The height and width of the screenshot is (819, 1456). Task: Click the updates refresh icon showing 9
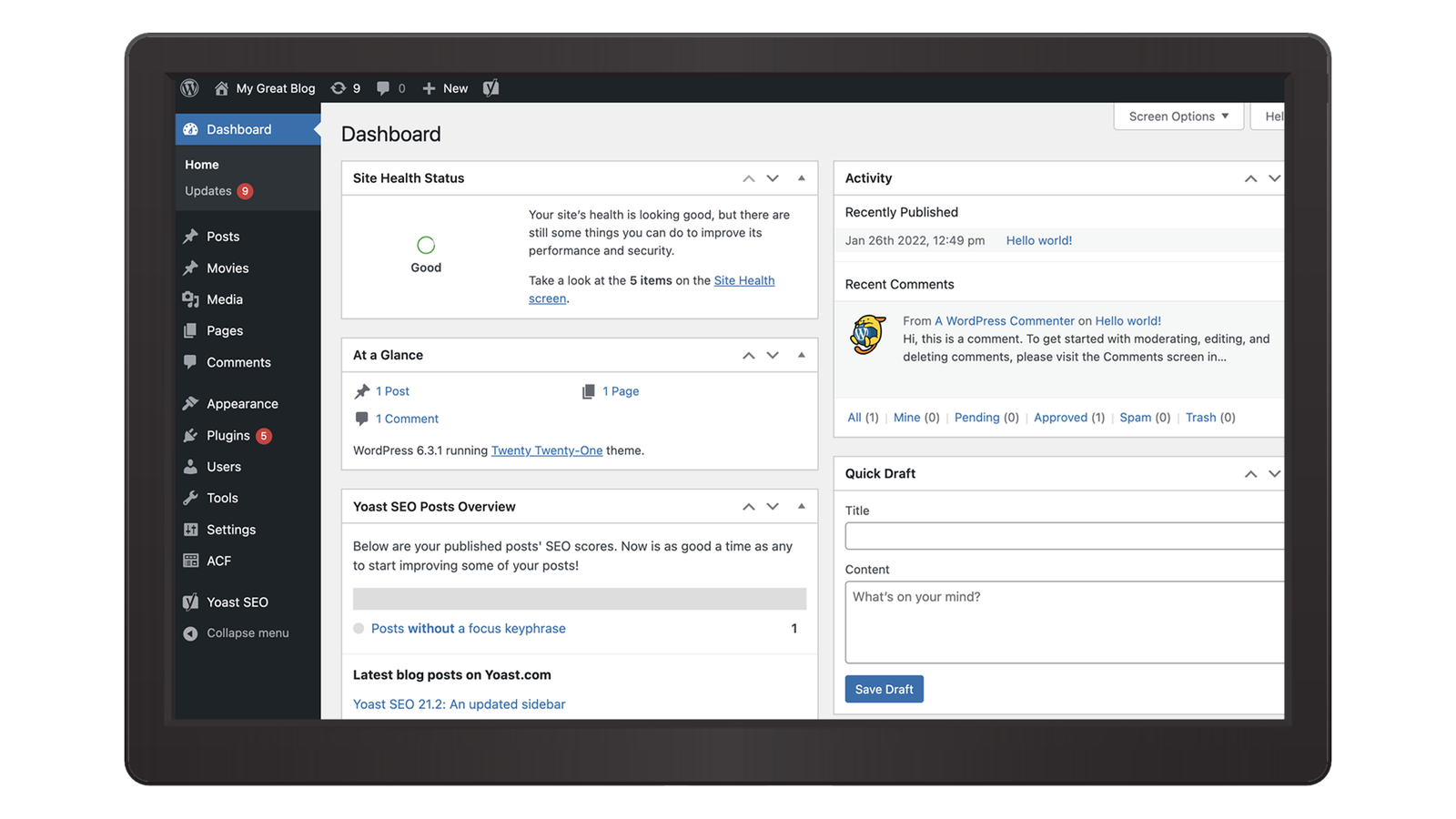(338, 88)
